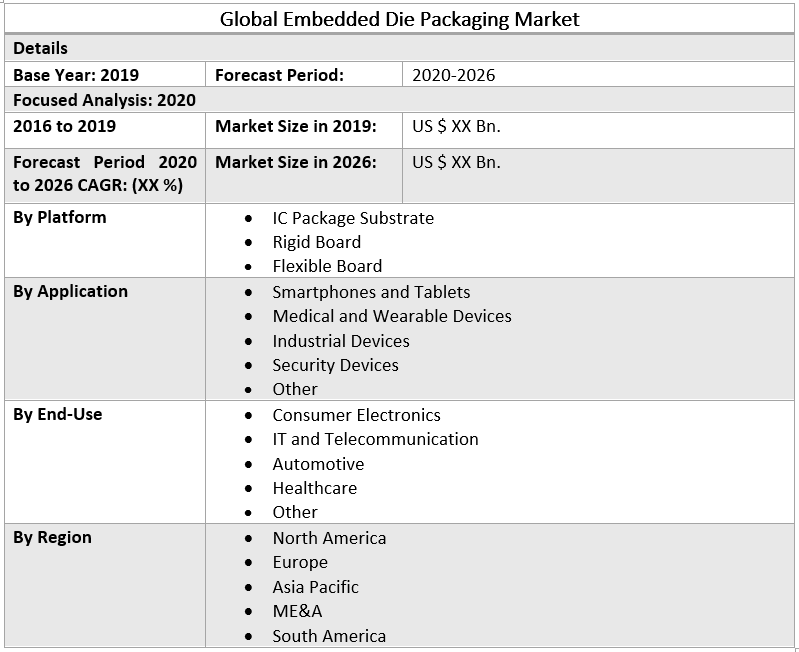Select the Forecast Period label cell
This screenshot has height=652, width=799.
(279, 75)
